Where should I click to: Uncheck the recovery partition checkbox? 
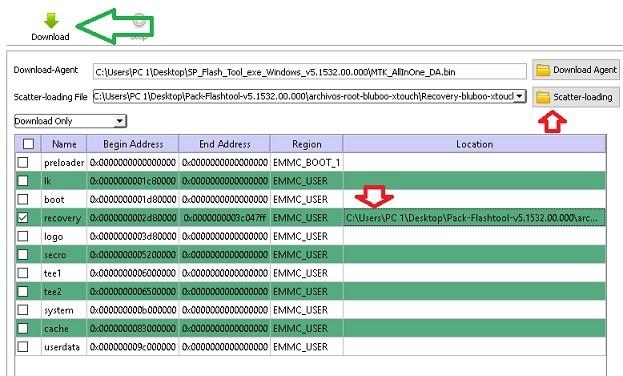pos(23,218)
